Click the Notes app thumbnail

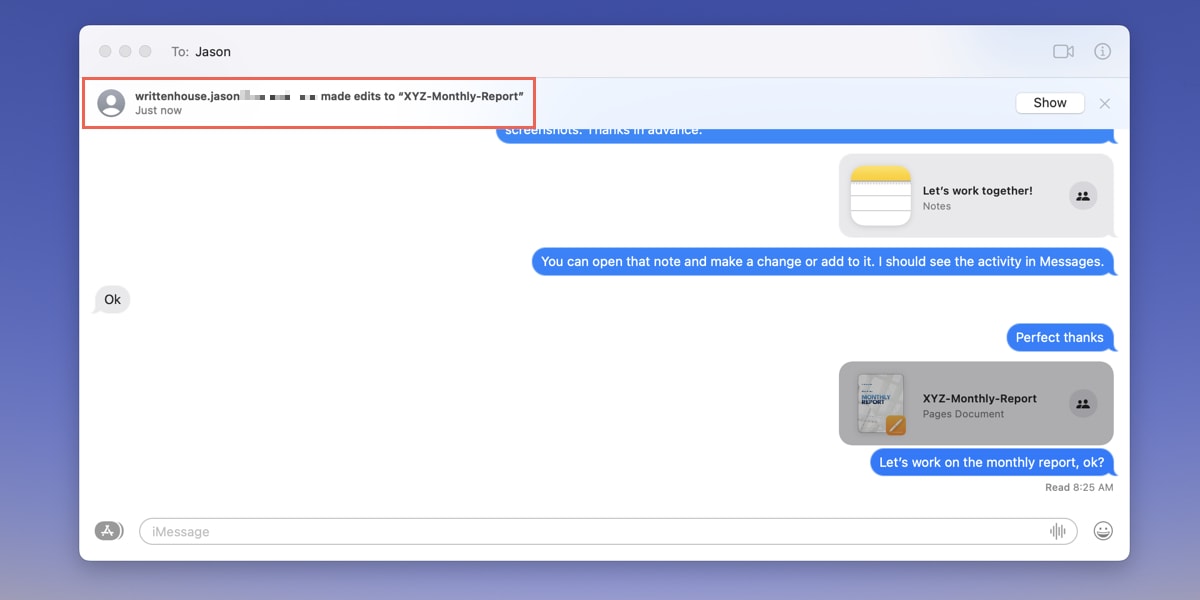click(880, 196)
